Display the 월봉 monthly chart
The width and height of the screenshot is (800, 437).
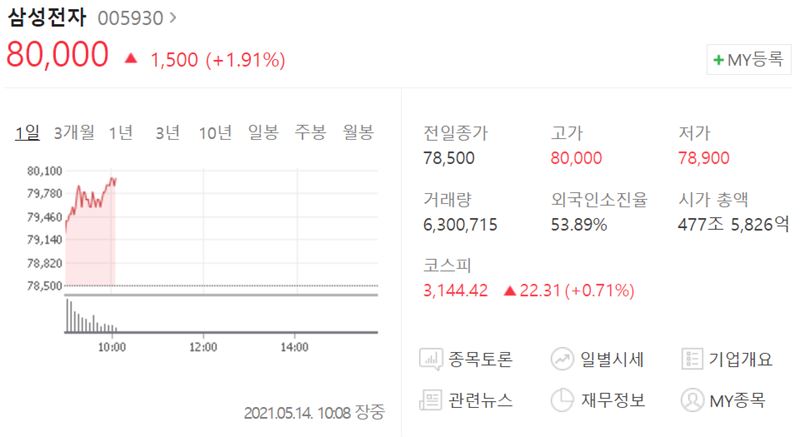pyautogui.click(x=357, y=133)
